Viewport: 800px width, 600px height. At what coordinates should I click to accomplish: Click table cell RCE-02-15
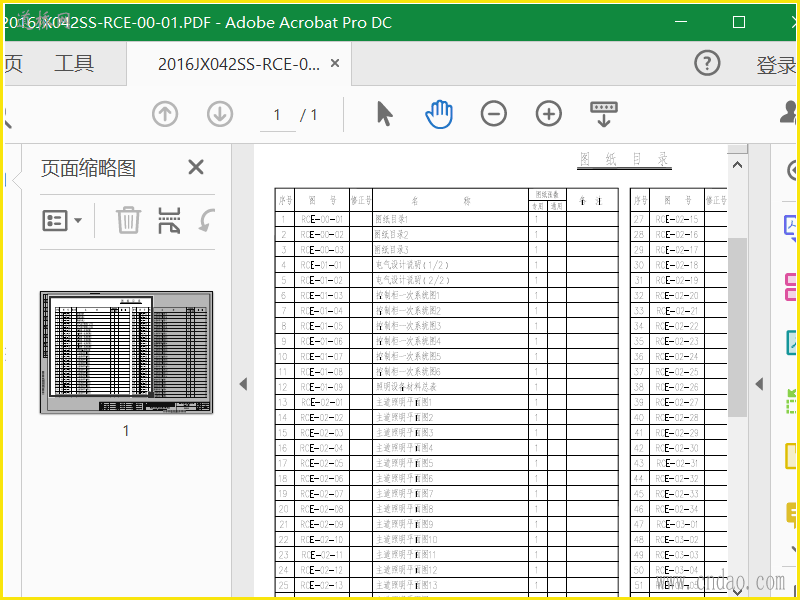tap(677, 219)
